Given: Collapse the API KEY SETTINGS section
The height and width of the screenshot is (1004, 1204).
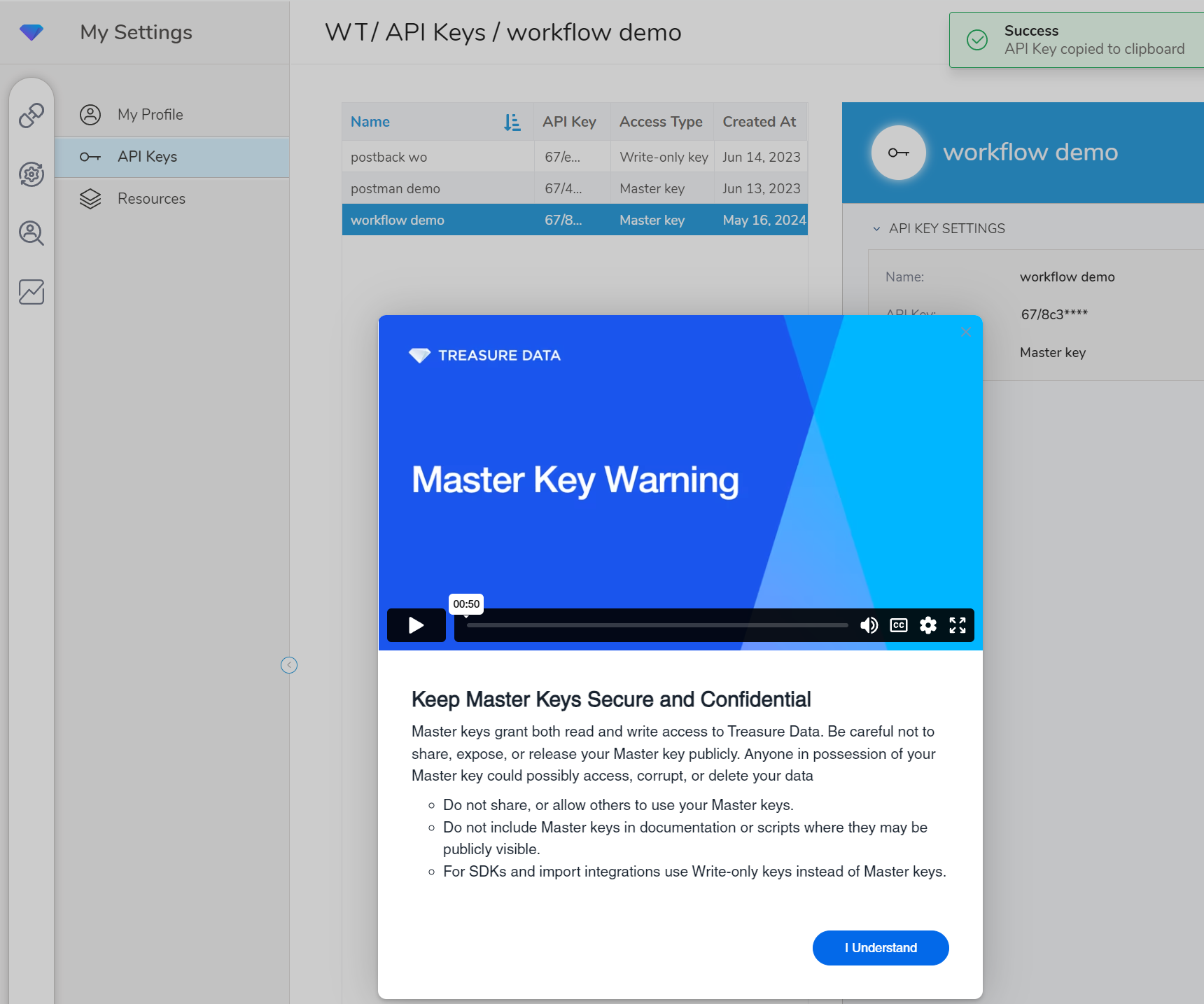Looking at the screenshot, I should pos(876,229).
